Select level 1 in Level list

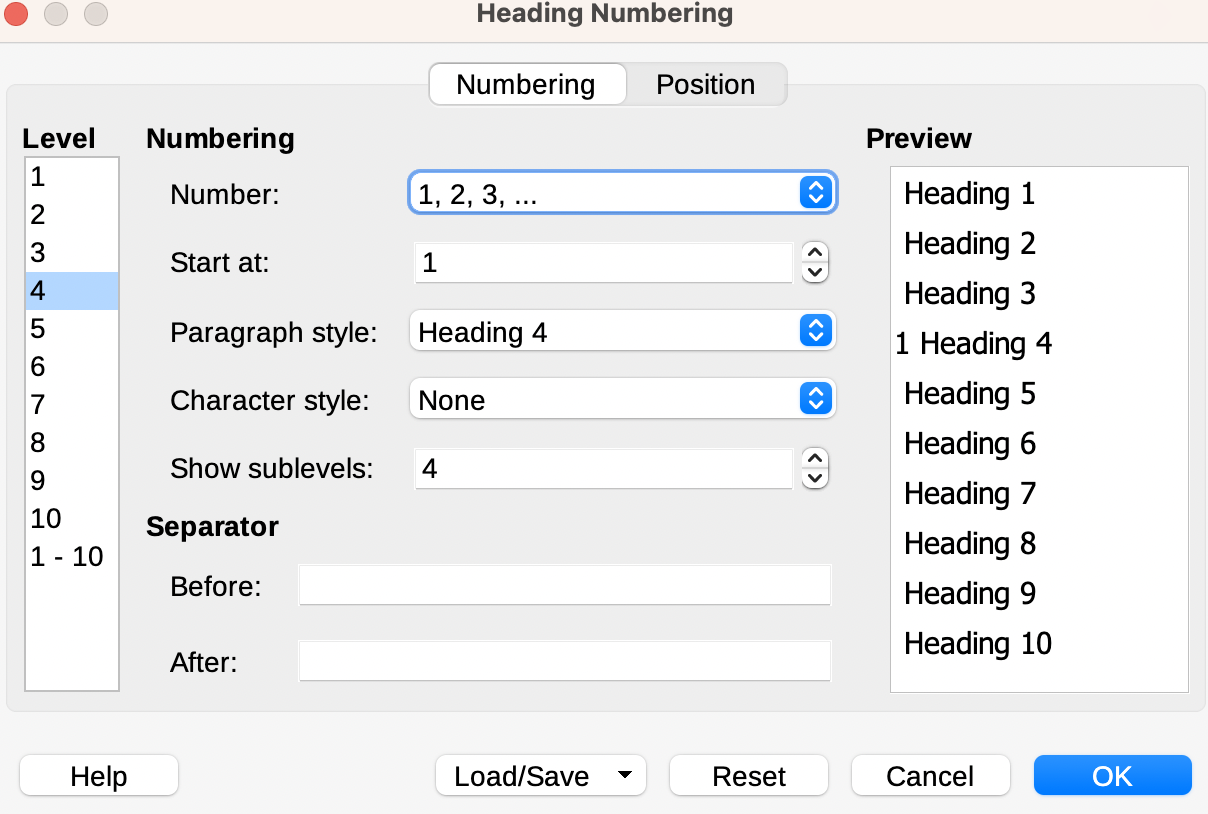point(72,177)
